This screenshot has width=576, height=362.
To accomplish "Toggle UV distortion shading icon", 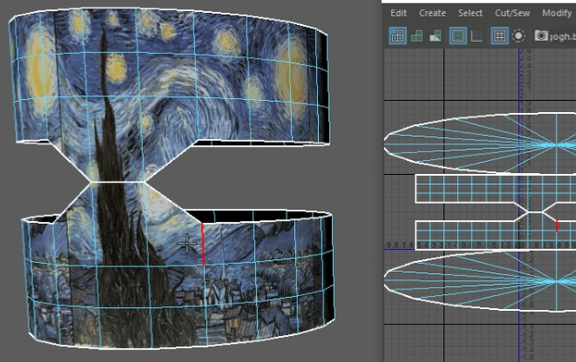I will [435, 36].
